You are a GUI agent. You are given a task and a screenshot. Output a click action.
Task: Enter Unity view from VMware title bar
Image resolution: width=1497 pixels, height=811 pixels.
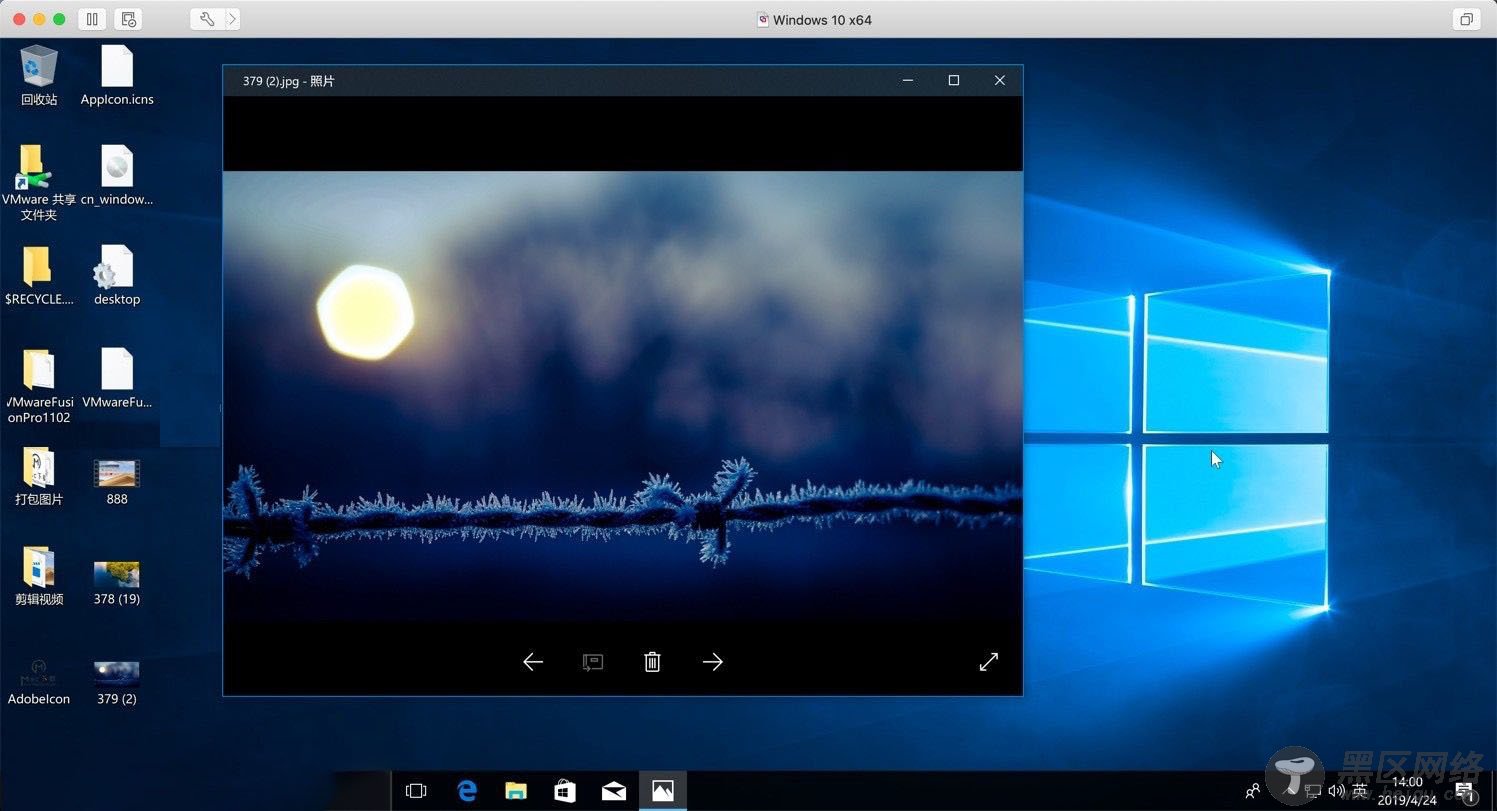tap(1466, 19)
